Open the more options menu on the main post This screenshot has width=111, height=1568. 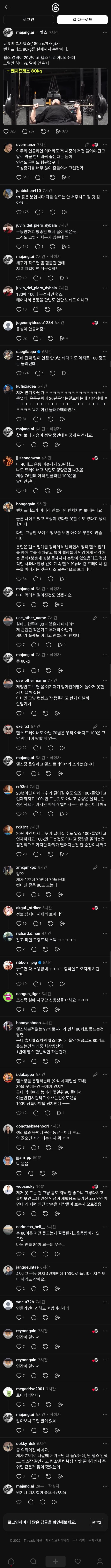click(x=104, y=32)
